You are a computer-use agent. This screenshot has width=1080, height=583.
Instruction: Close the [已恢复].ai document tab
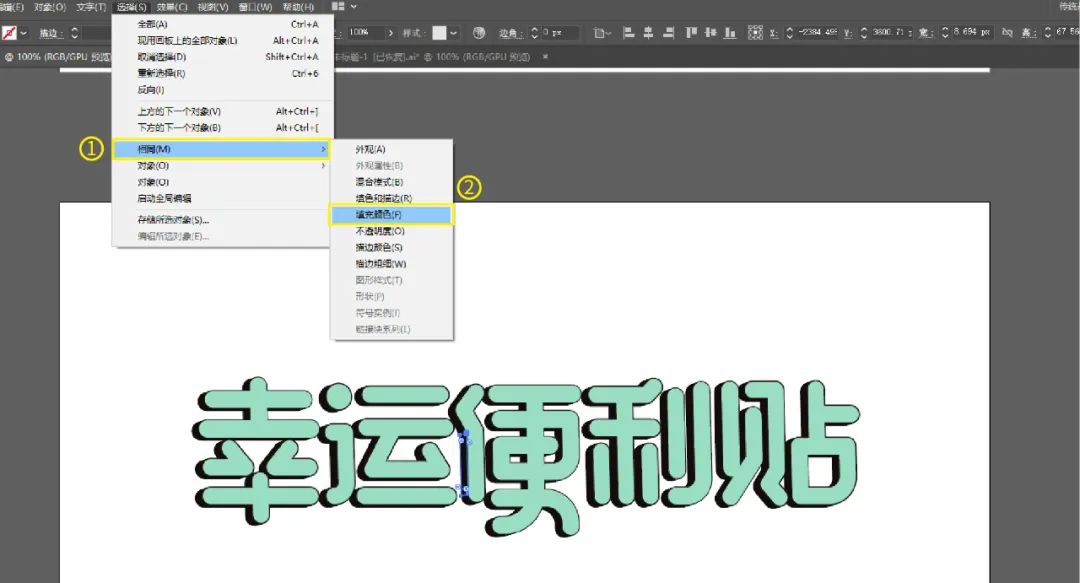(545, 57)
